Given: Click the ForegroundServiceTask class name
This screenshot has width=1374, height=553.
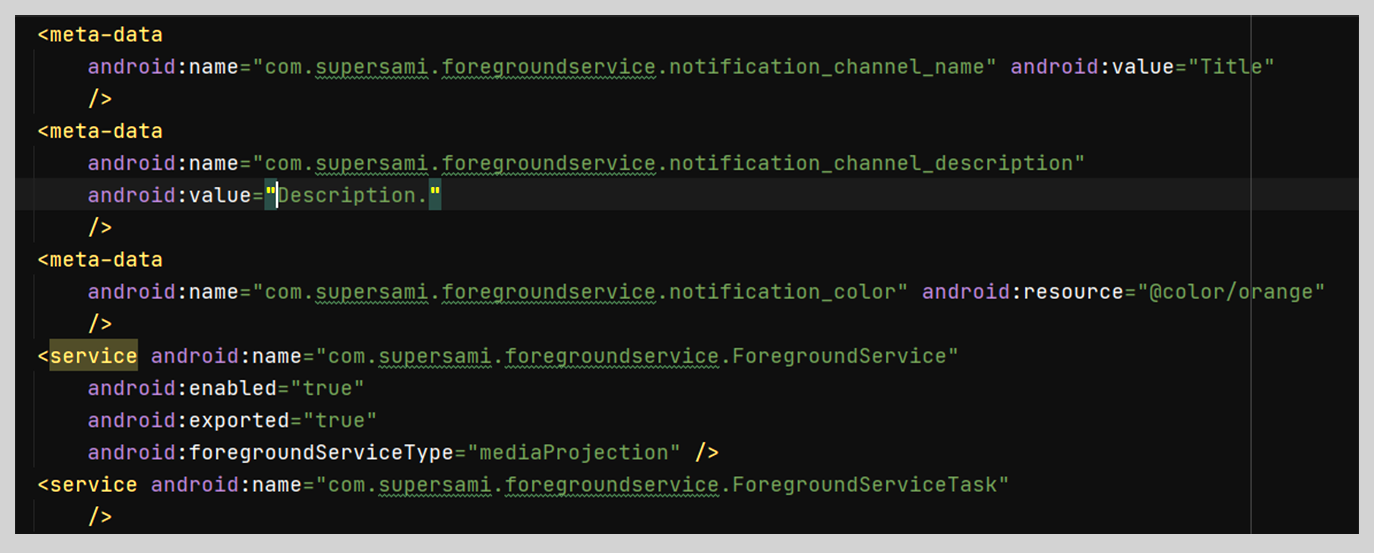Looking at the screenshot, I should point(865,484).
